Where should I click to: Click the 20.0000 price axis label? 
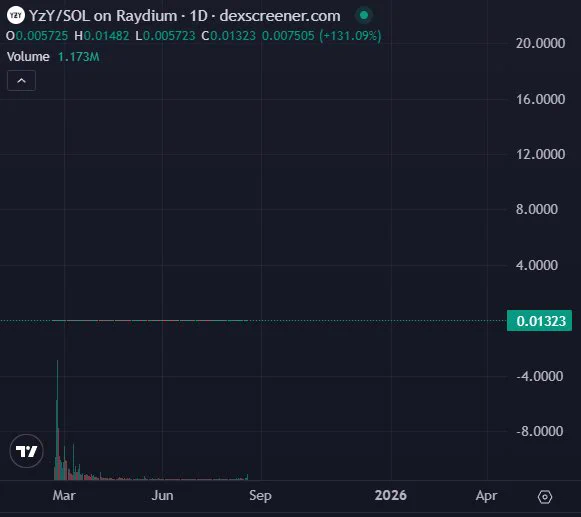point(541,43)
